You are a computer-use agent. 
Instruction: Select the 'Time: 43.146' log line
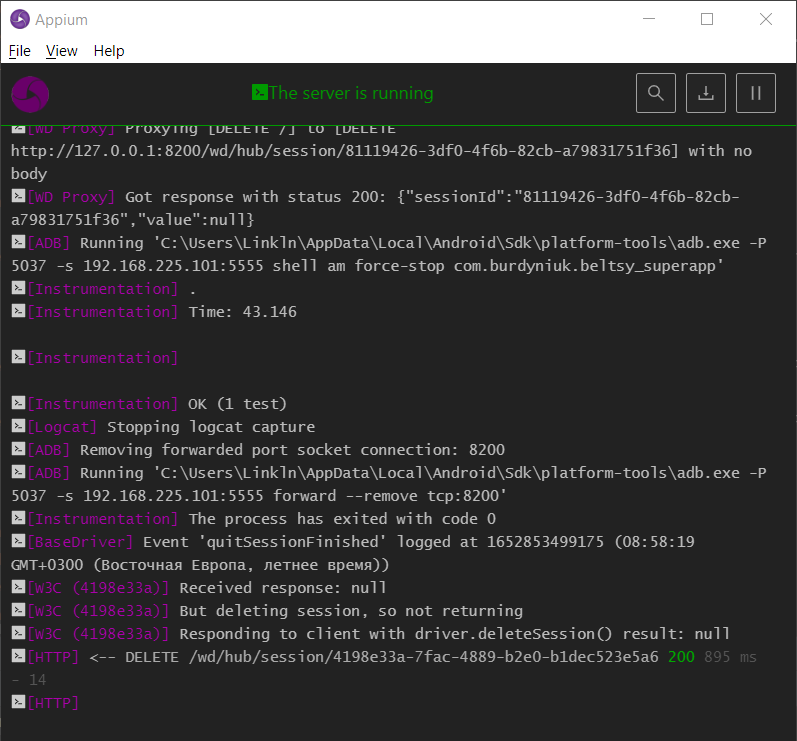pos(242,312)
